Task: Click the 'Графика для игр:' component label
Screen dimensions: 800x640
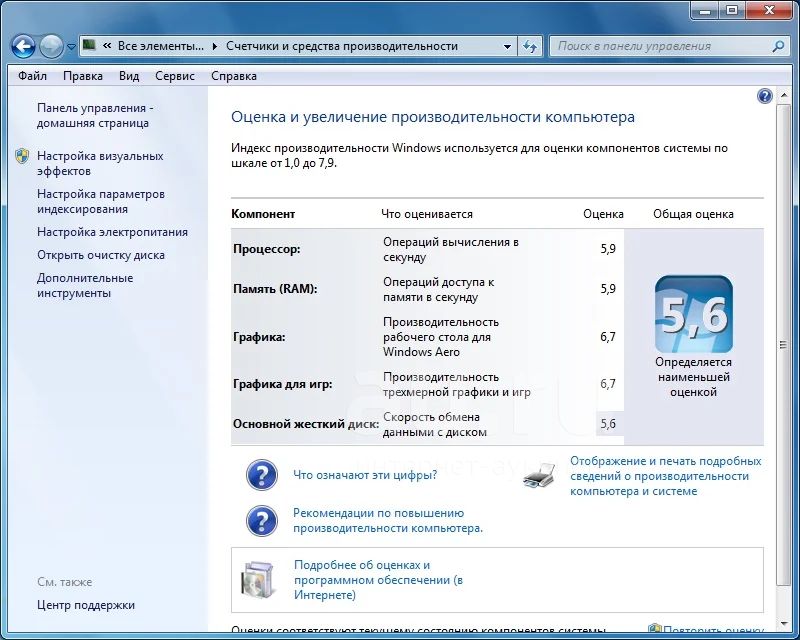Action: click(x=283, y=384)
